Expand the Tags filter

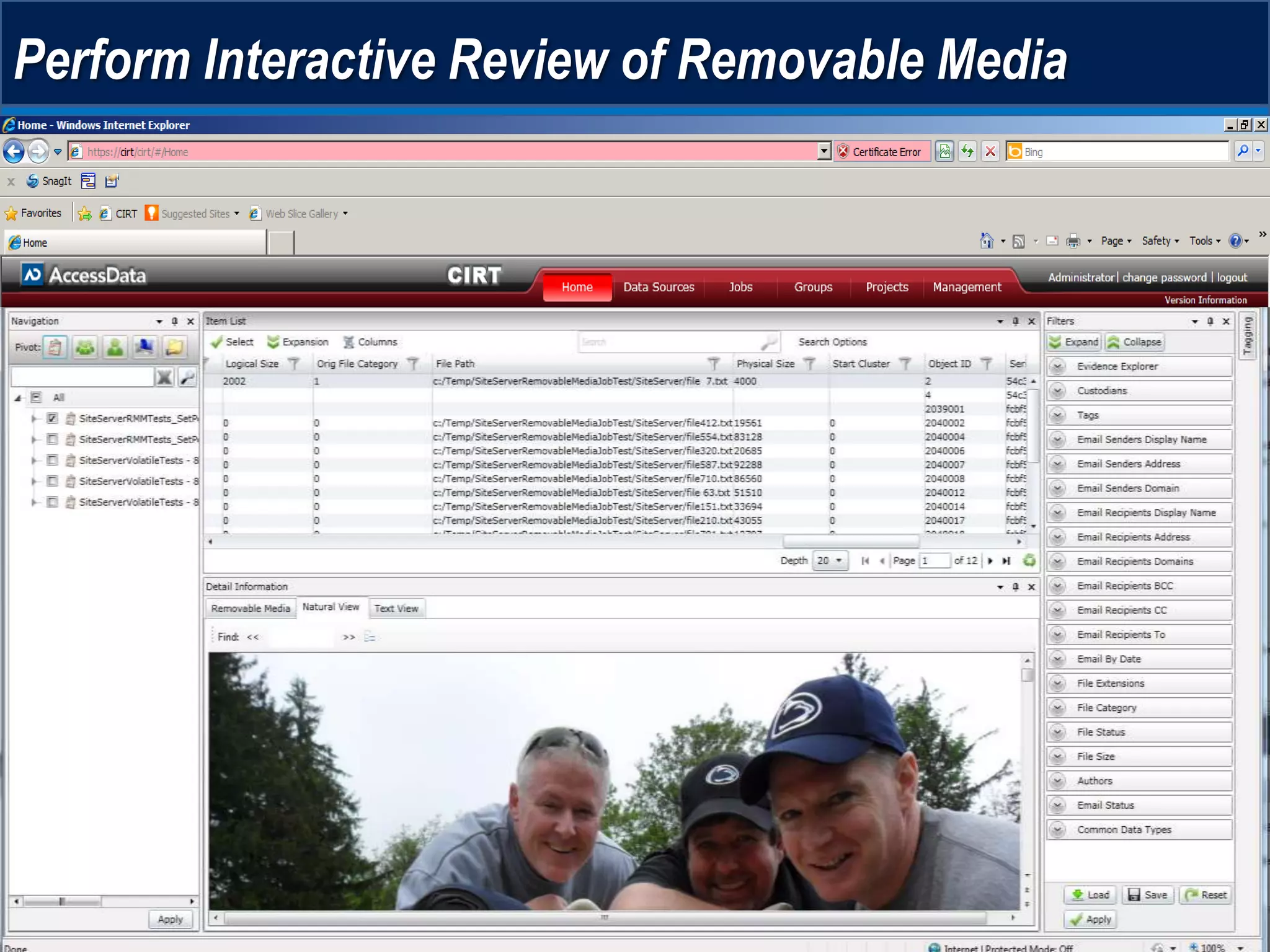pos(1058,415)
